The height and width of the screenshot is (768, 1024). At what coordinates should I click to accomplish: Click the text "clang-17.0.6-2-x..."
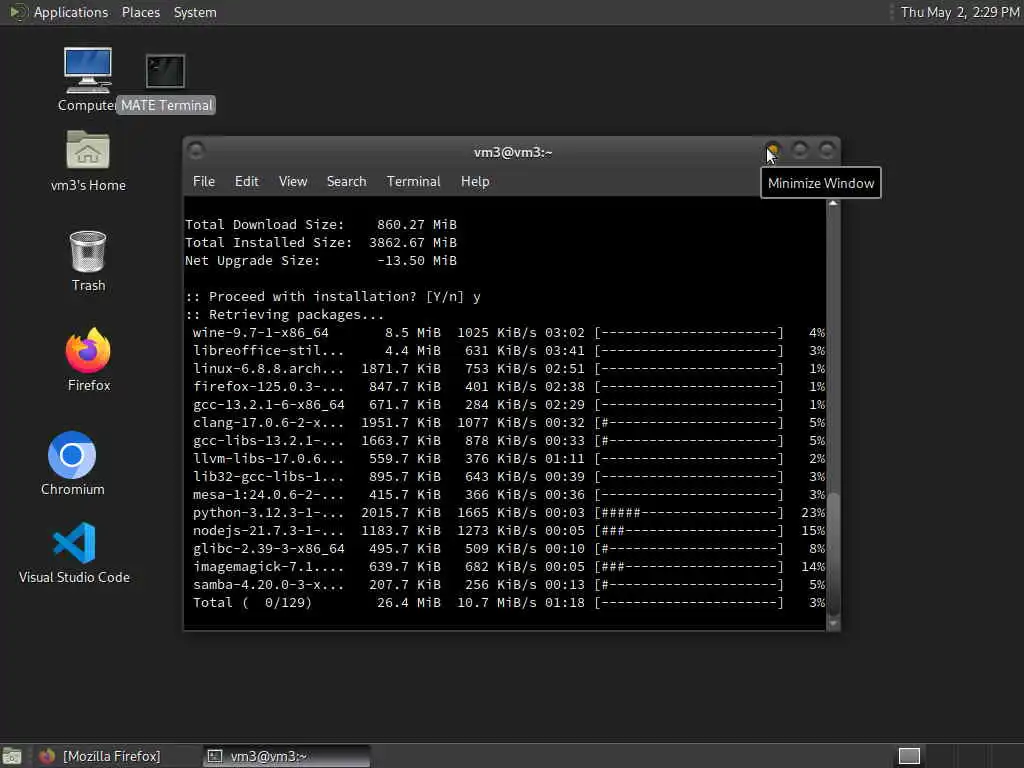coord(268,423)
